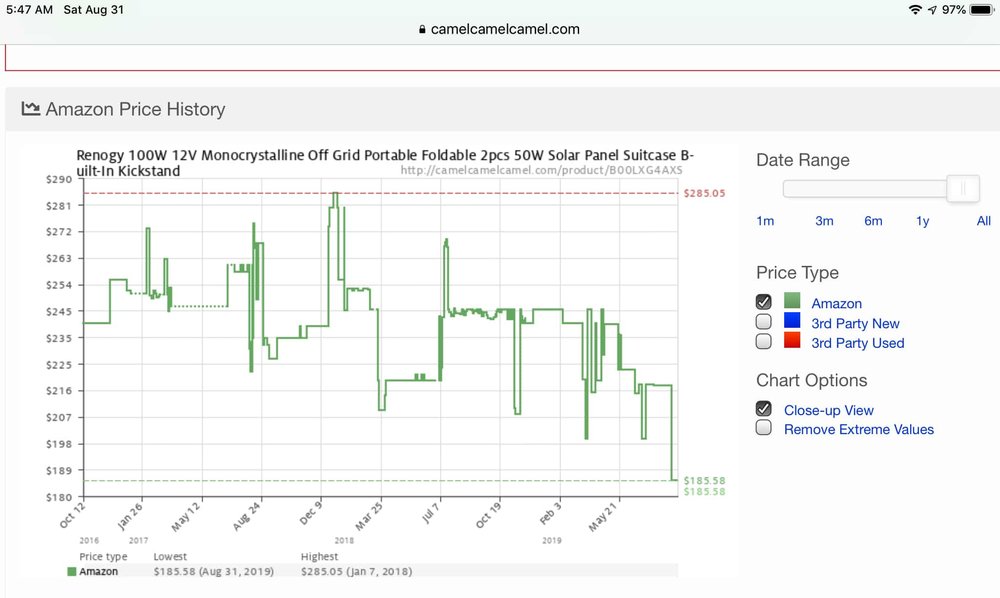Enable the 3rd Party Used checkbox
The height and width of the screenshot is (598, 1000).
[x=764, y=342]
